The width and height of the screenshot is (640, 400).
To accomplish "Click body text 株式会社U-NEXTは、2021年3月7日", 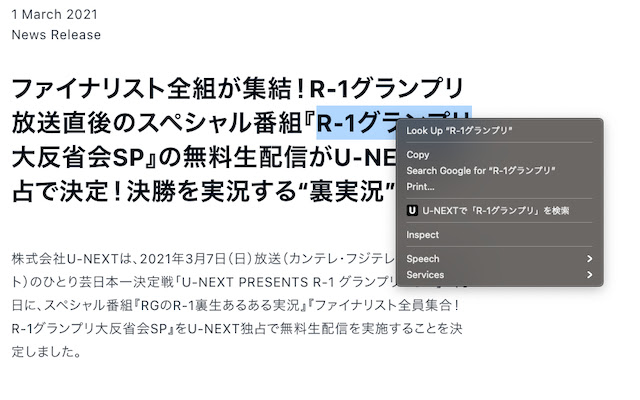I will pos(118,259).
